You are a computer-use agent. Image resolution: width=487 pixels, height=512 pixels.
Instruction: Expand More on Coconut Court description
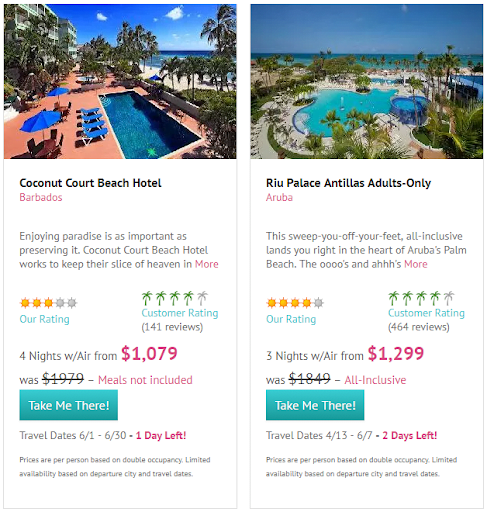tap(207, 264)
